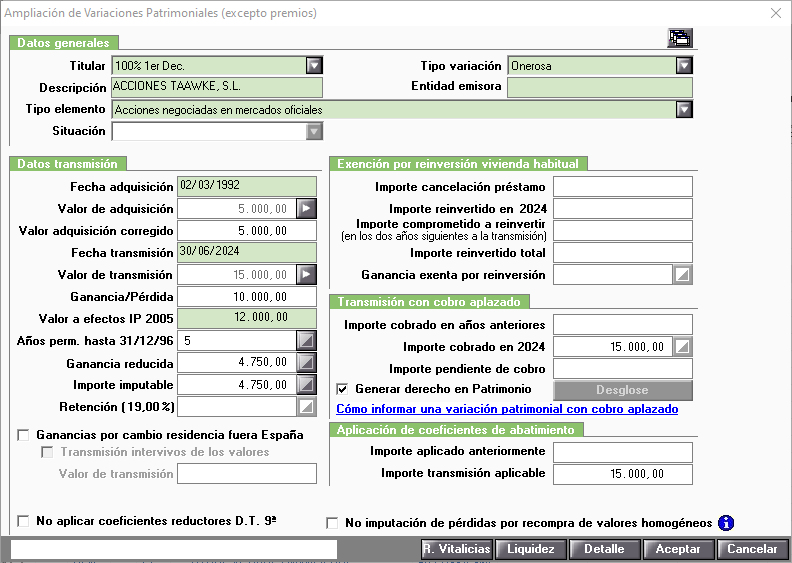Image resolution: width=792 pixels, height=563 pixels.
Task: Click the Valor de adquisición field showing 5.000,00
Action: coord(237,209)
